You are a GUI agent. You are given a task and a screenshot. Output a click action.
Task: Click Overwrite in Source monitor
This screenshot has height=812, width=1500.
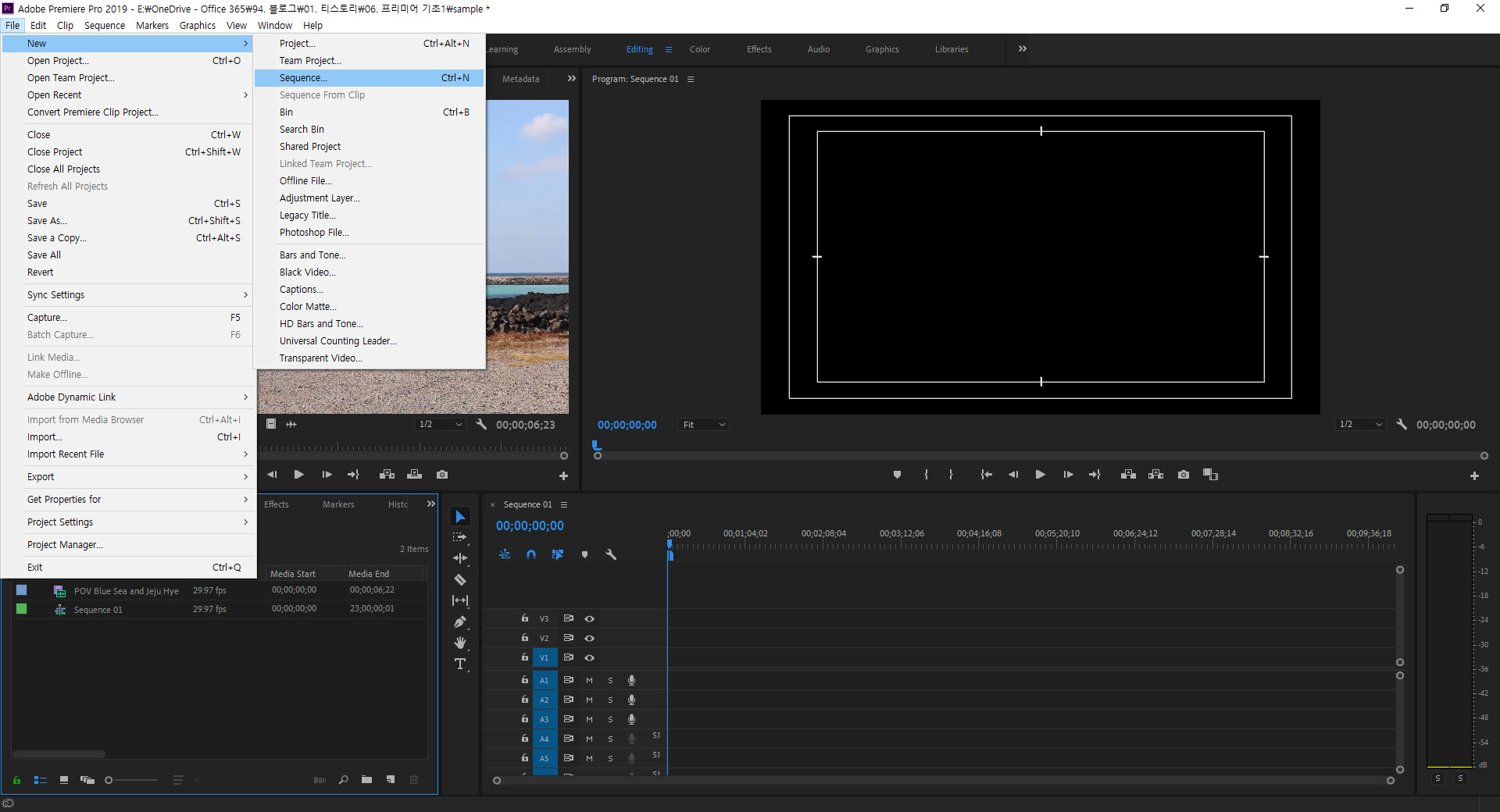[414, 475]
